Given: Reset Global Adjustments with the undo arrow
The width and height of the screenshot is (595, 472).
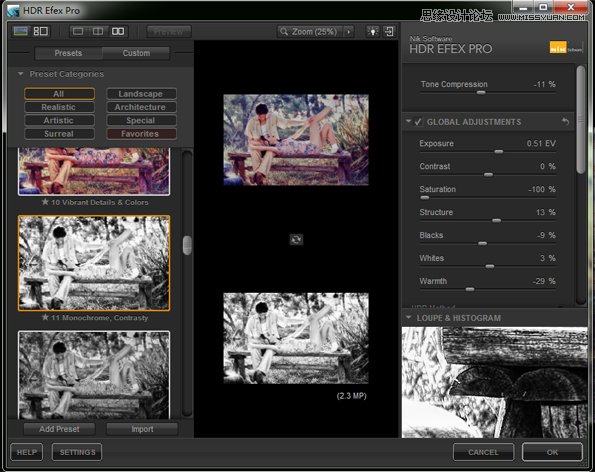Looking at the screenshot, I should [565, 122].
